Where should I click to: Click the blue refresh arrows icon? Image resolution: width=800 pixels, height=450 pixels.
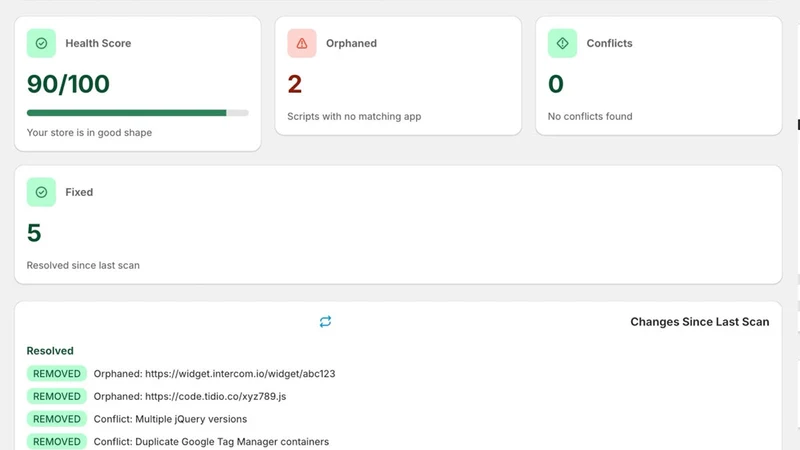click(x=326, y=321)
